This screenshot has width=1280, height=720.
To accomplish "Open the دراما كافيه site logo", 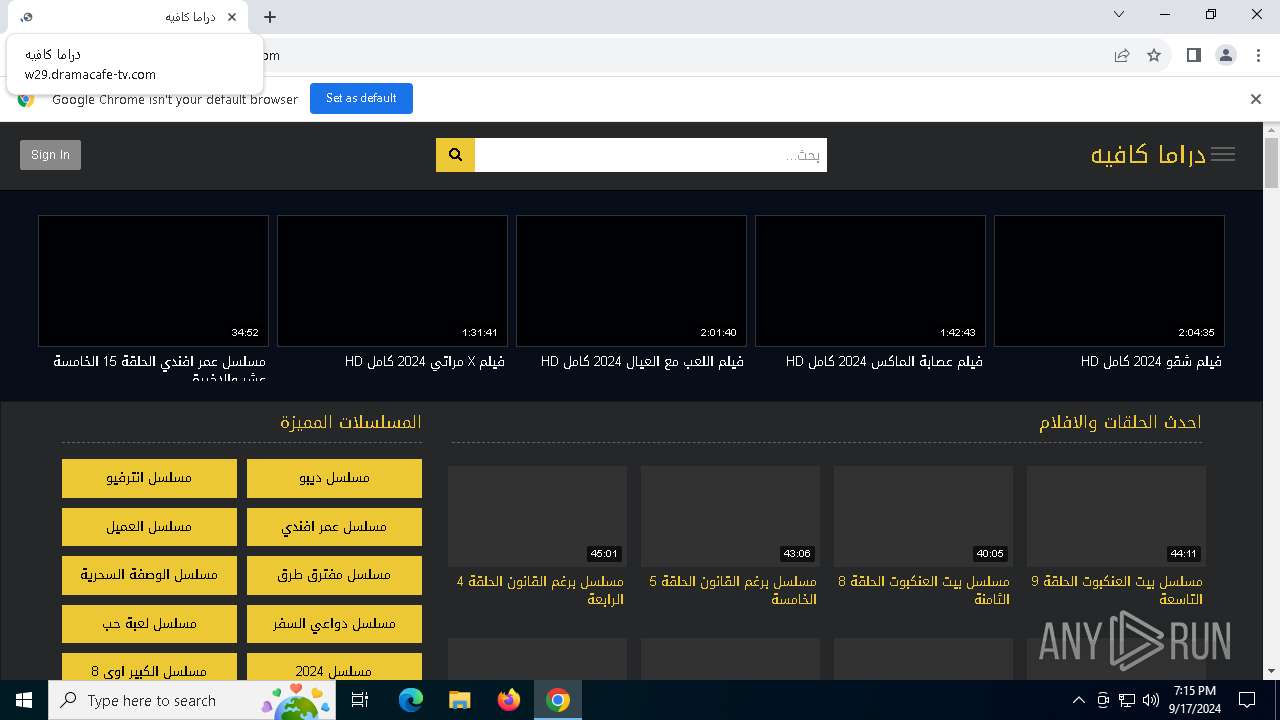I will pyautogui.click(x=1148, y=155).
